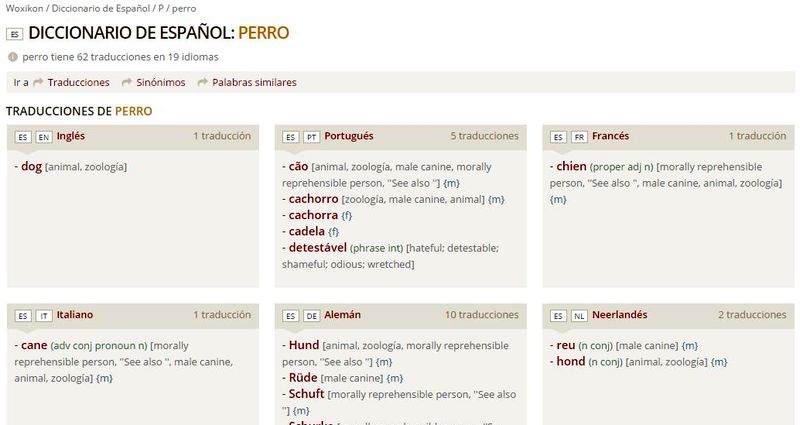Open the German word Hund

click(304, 345)
